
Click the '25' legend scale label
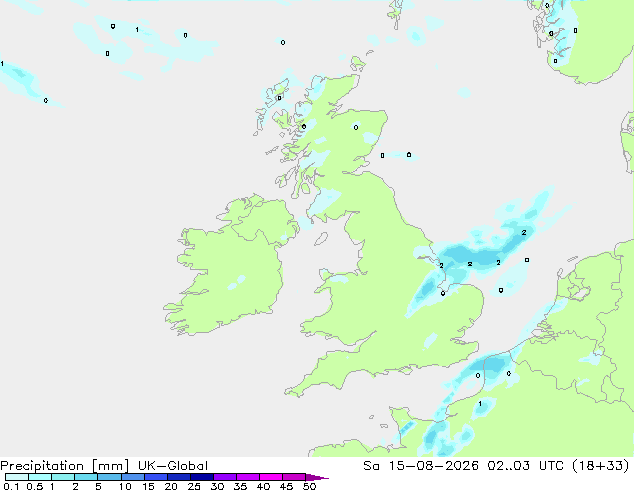[194, 486]
